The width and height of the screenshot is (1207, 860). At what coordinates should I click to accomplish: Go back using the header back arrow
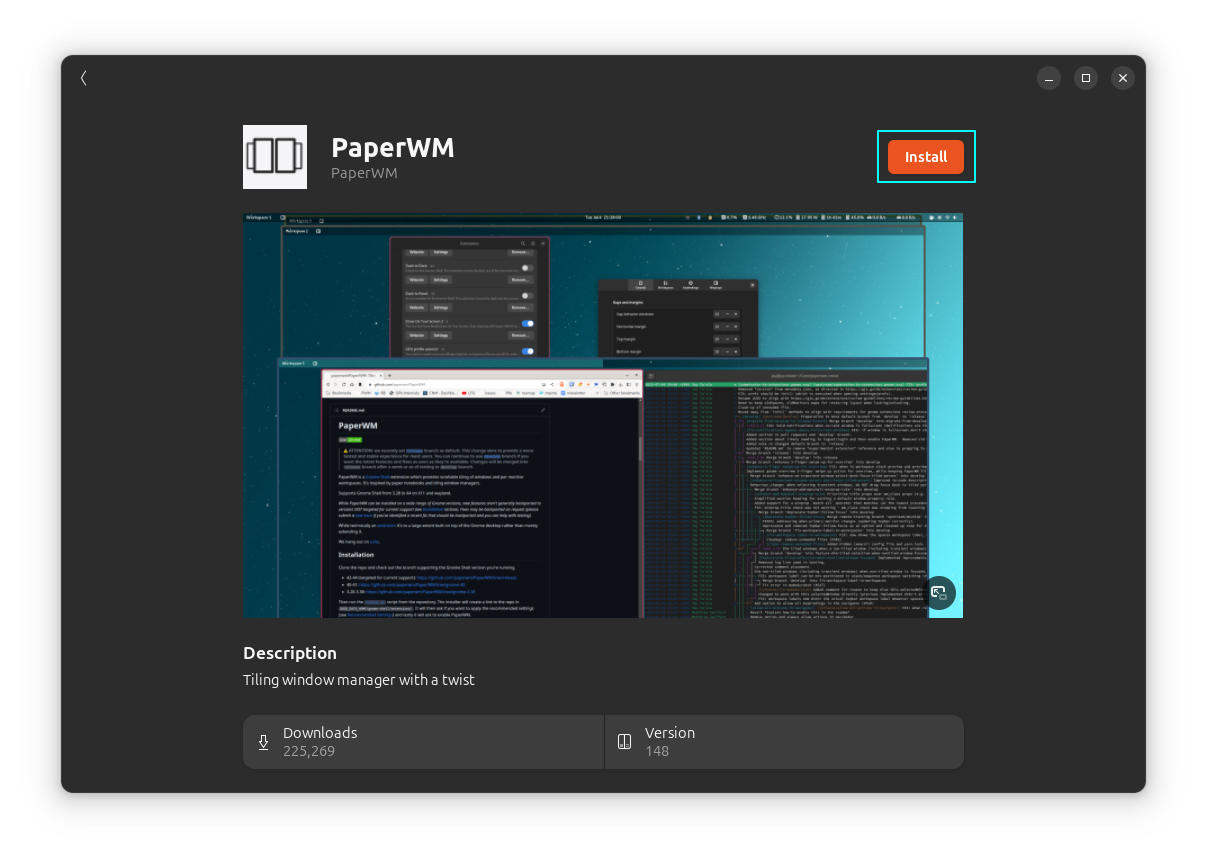pyautogui.click(x=84, y=78)
